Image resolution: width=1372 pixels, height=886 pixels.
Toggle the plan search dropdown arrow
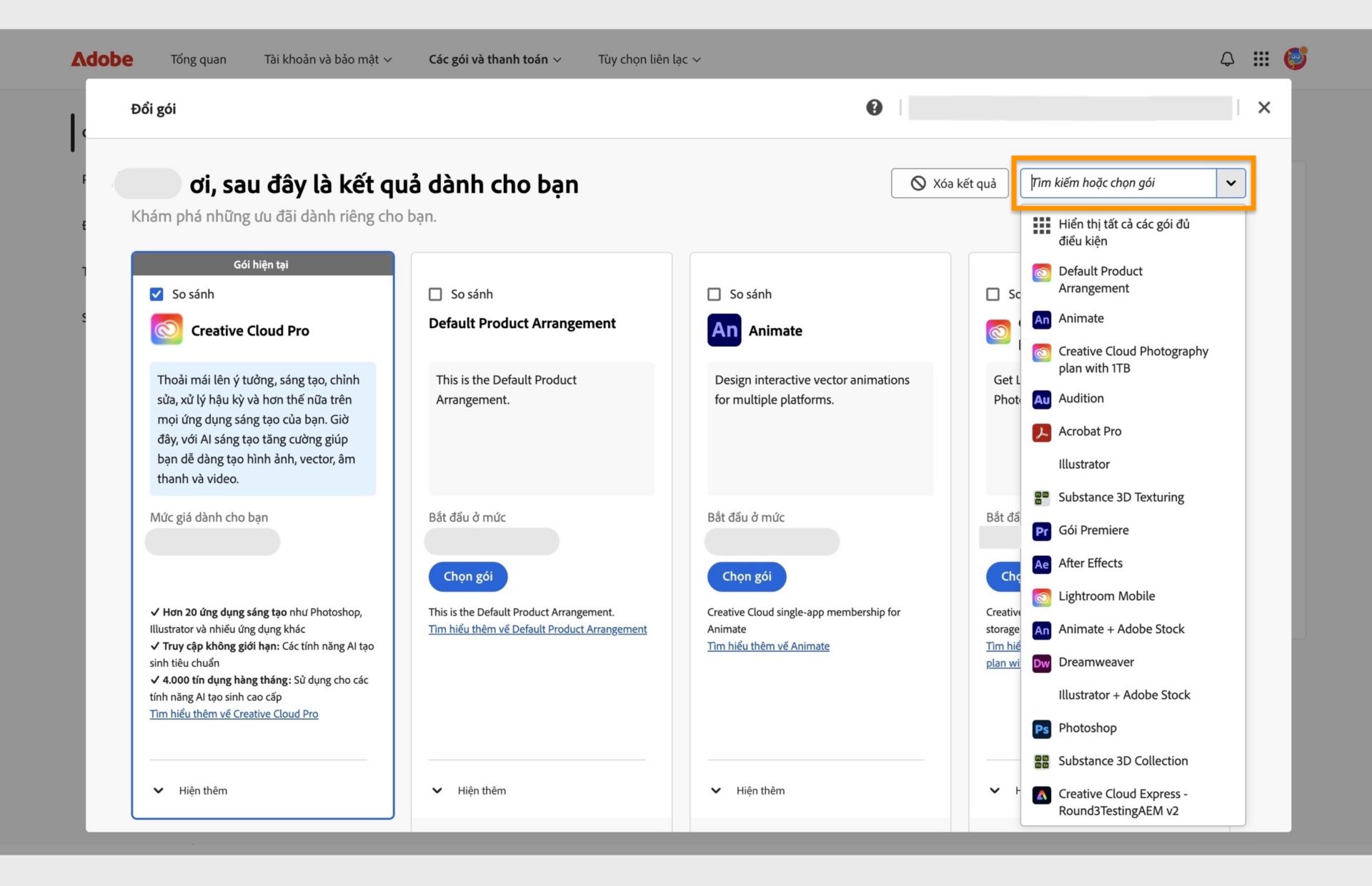1231,183
